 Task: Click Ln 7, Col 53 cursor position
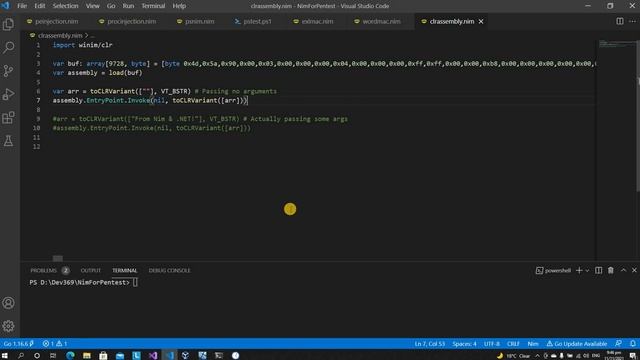(x=429, y=344)
